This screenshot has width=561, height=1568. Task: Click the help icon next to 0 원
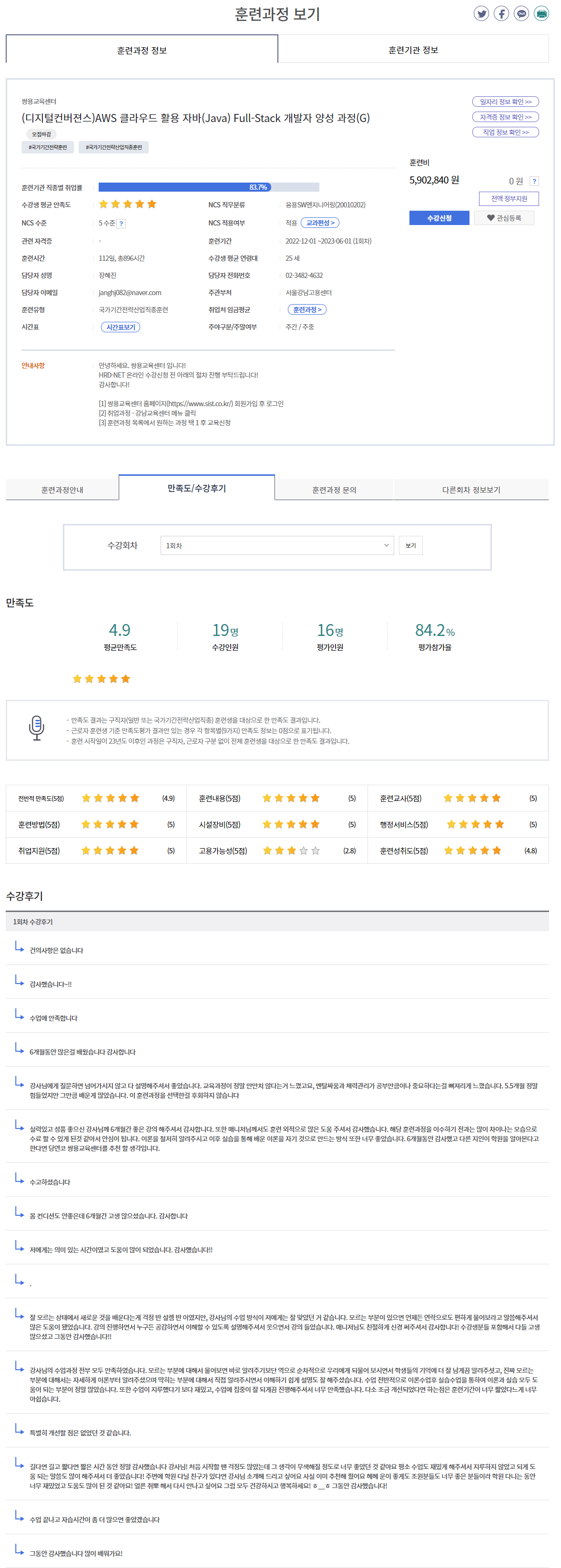tap(534, 181)
